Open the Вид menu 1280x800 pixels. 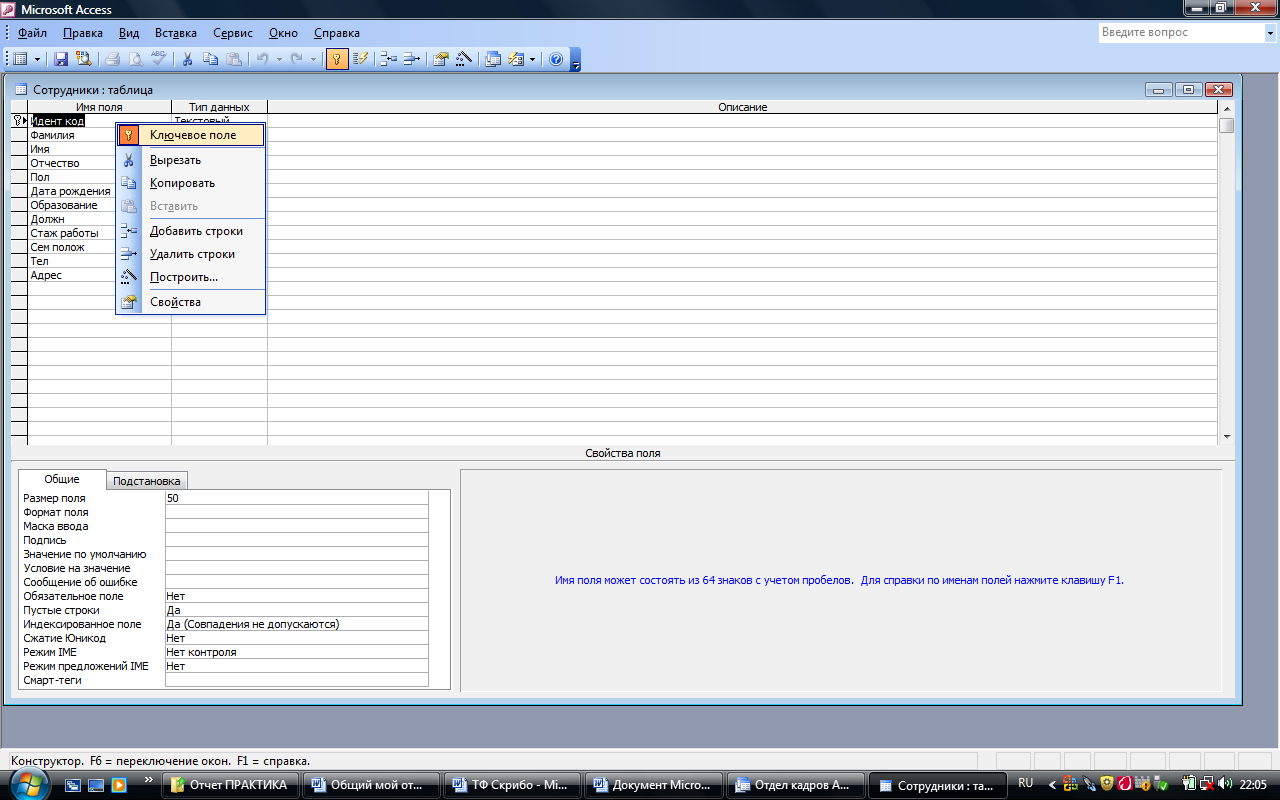click(x=129, y=33)
